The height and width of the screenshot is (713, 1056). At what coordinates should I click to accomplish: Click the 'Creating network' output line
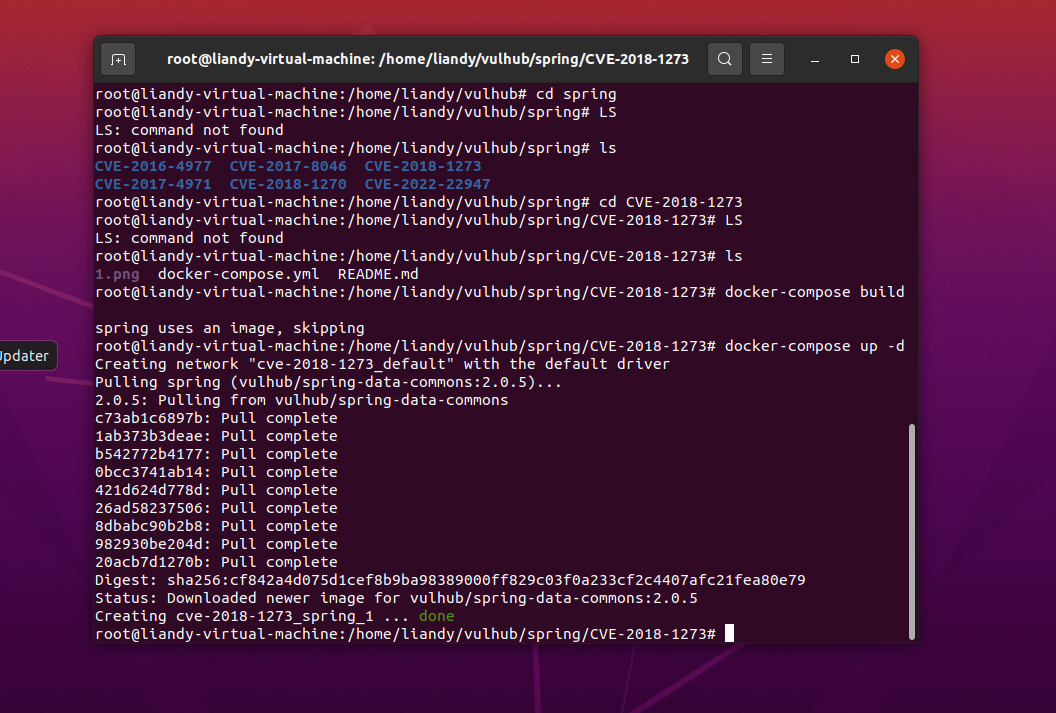(383, 364)
